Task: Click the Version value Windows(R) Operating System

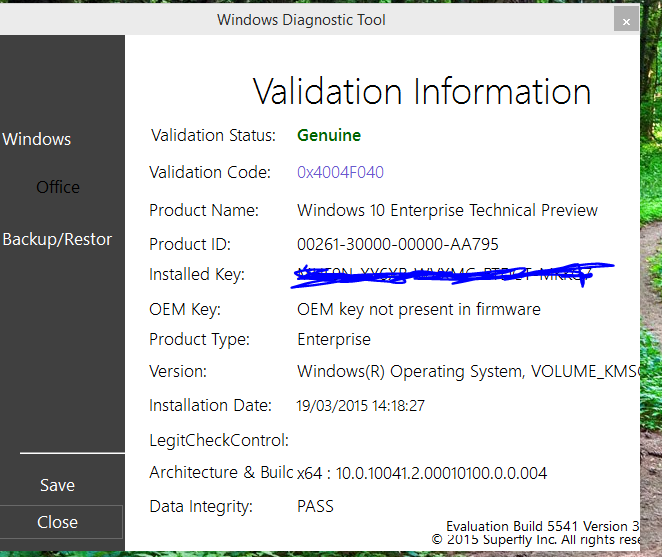Action: pos(468,372)
